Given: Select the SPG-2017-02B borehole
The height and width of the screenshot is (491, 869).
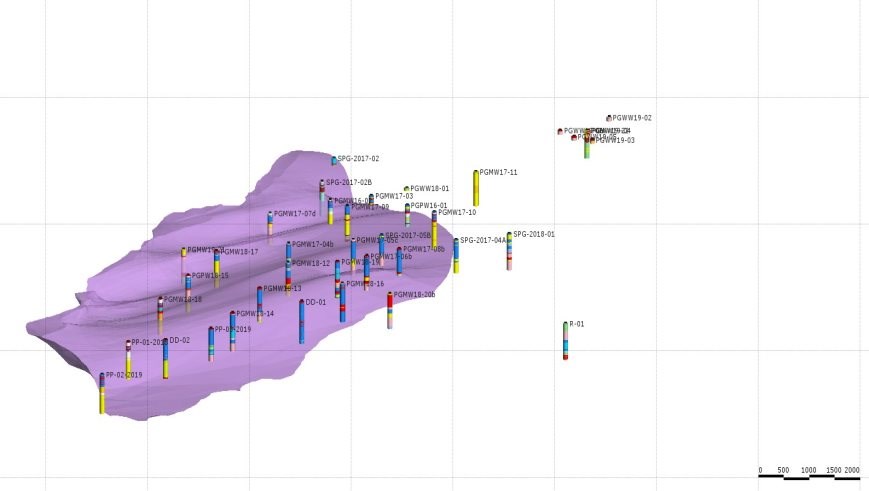Looking at the screenshot, I should coord(322,190).
